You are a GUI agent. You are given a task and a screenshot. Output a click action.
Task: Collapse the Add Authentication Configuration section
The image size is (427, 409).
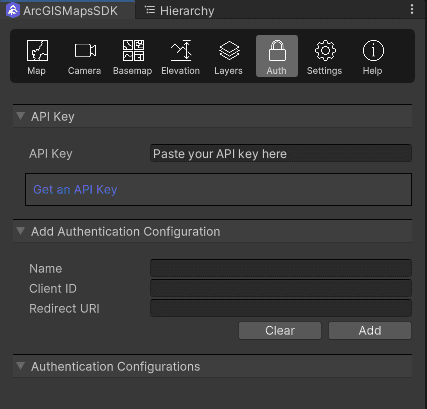coord(21,231)
